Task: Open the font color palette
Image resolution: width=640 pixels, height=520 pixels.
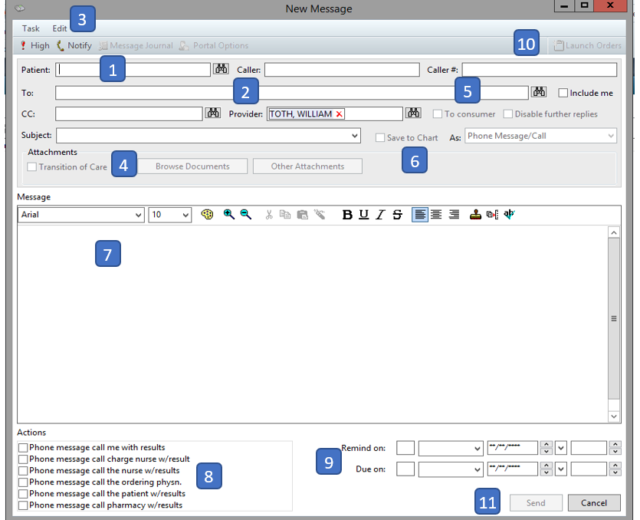Action: tap(208, 215)
